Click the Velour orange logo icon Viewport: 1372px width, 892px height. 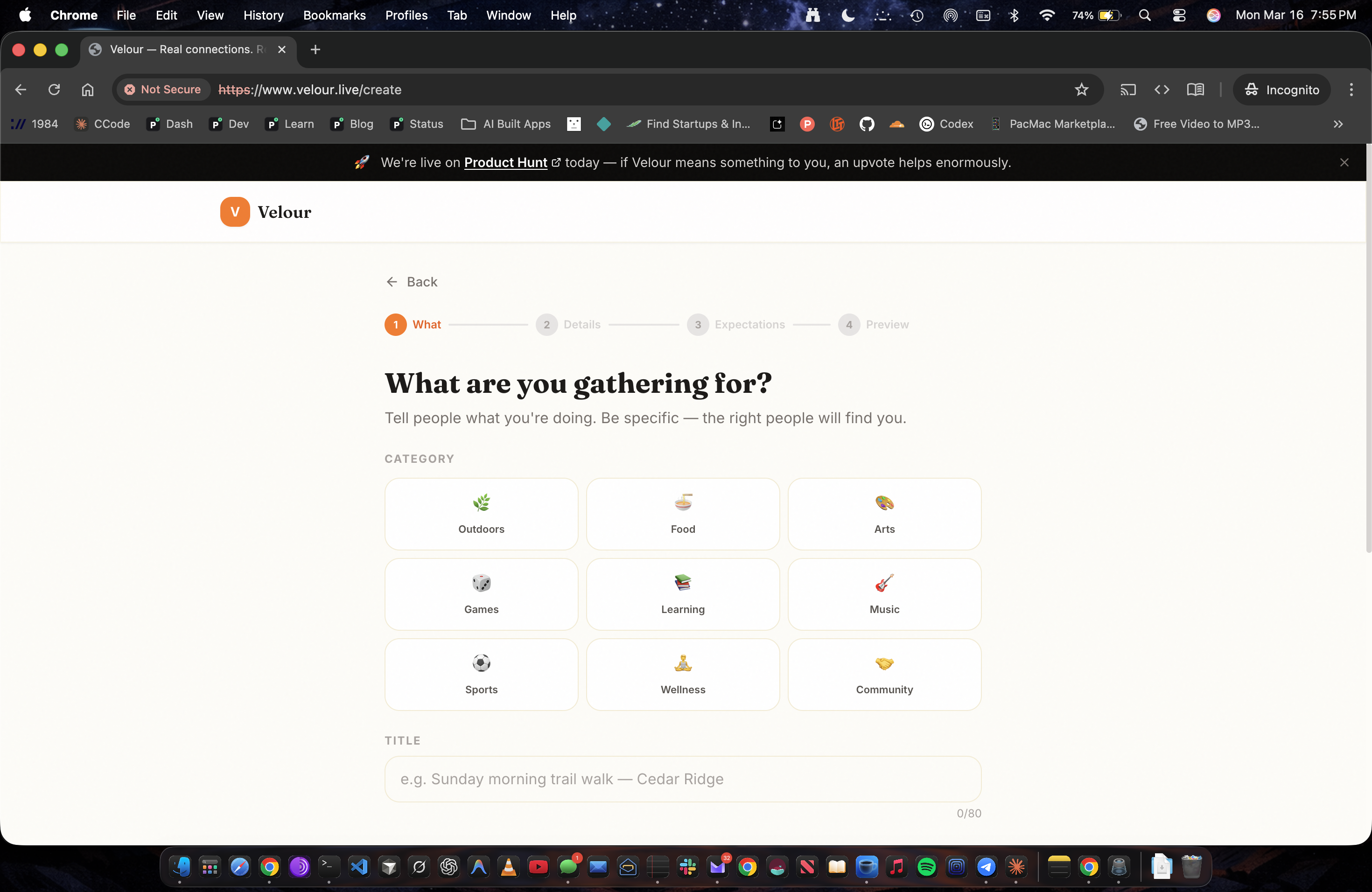235,212
